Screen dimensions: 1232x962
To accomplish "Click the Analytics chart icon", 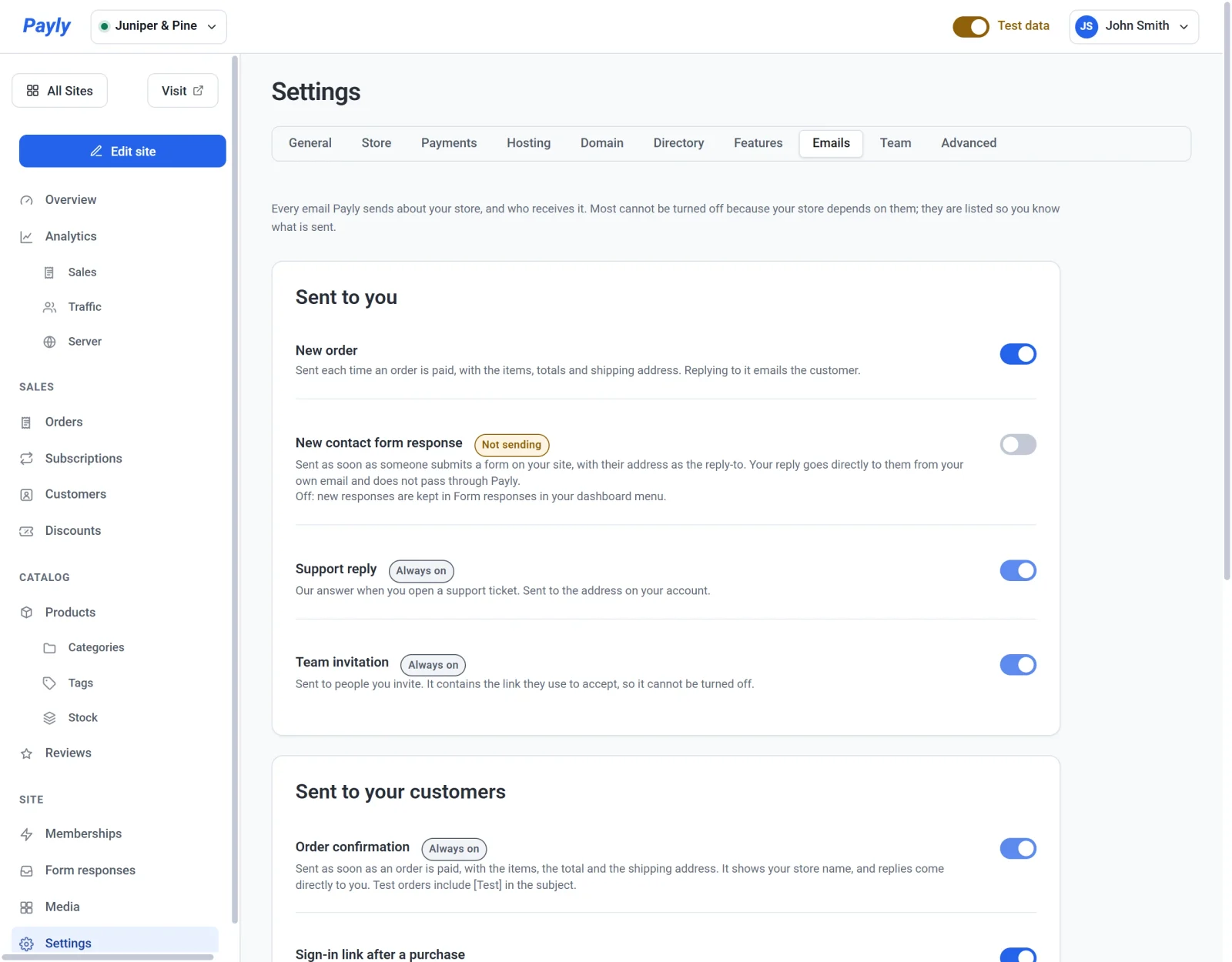I will (x=26, y=237).
